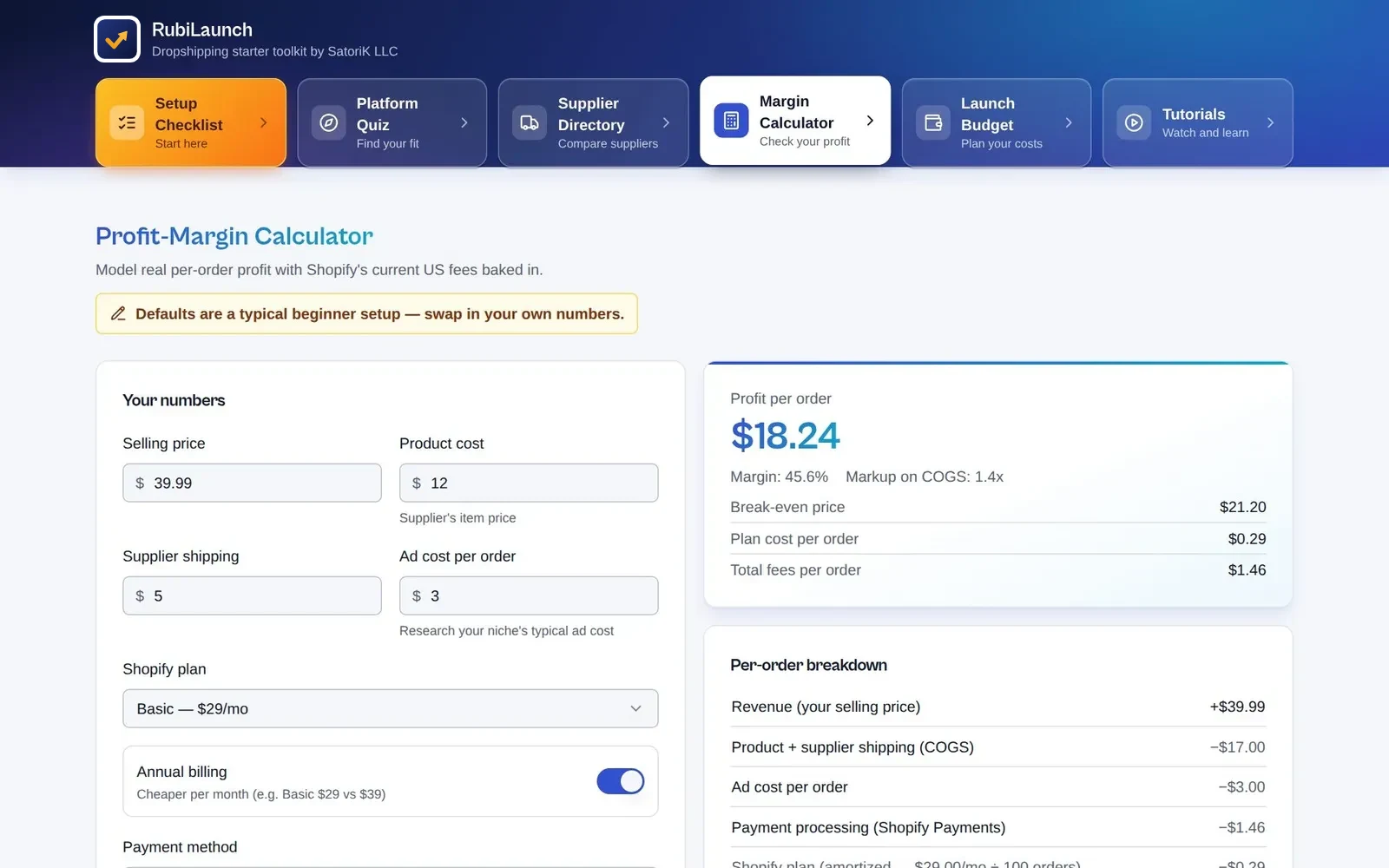The height and width of the screenshot is (868, 1389).
Task: Click the Revenue +$39.99 amount
Action: (1237, 707)
